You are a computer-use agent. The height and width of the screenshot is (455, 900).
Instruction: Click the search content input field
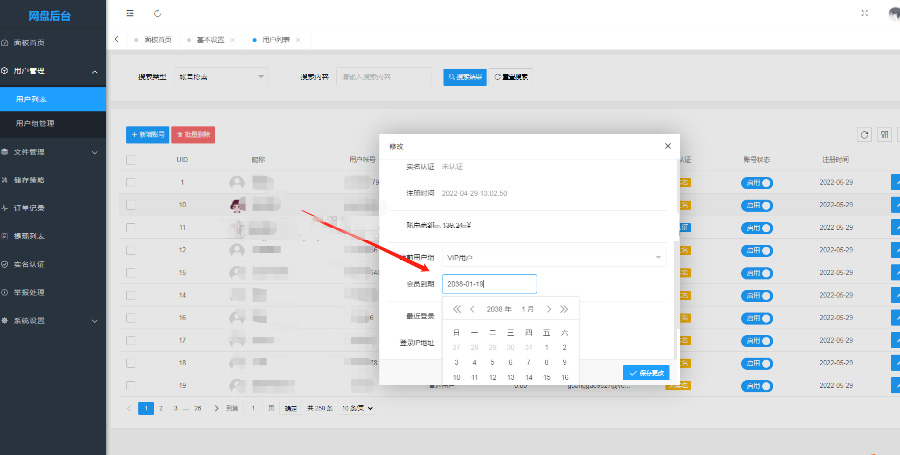point(384,77)
